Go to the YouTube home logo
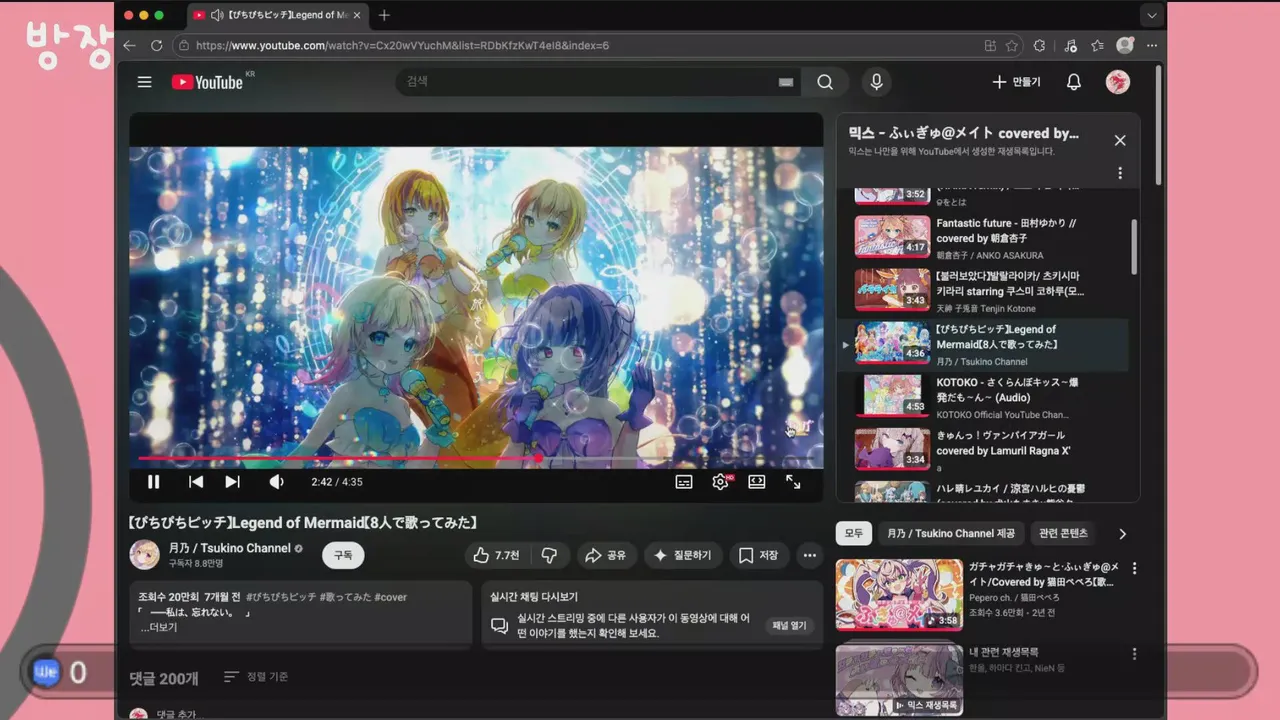 (x=207, y=82)
